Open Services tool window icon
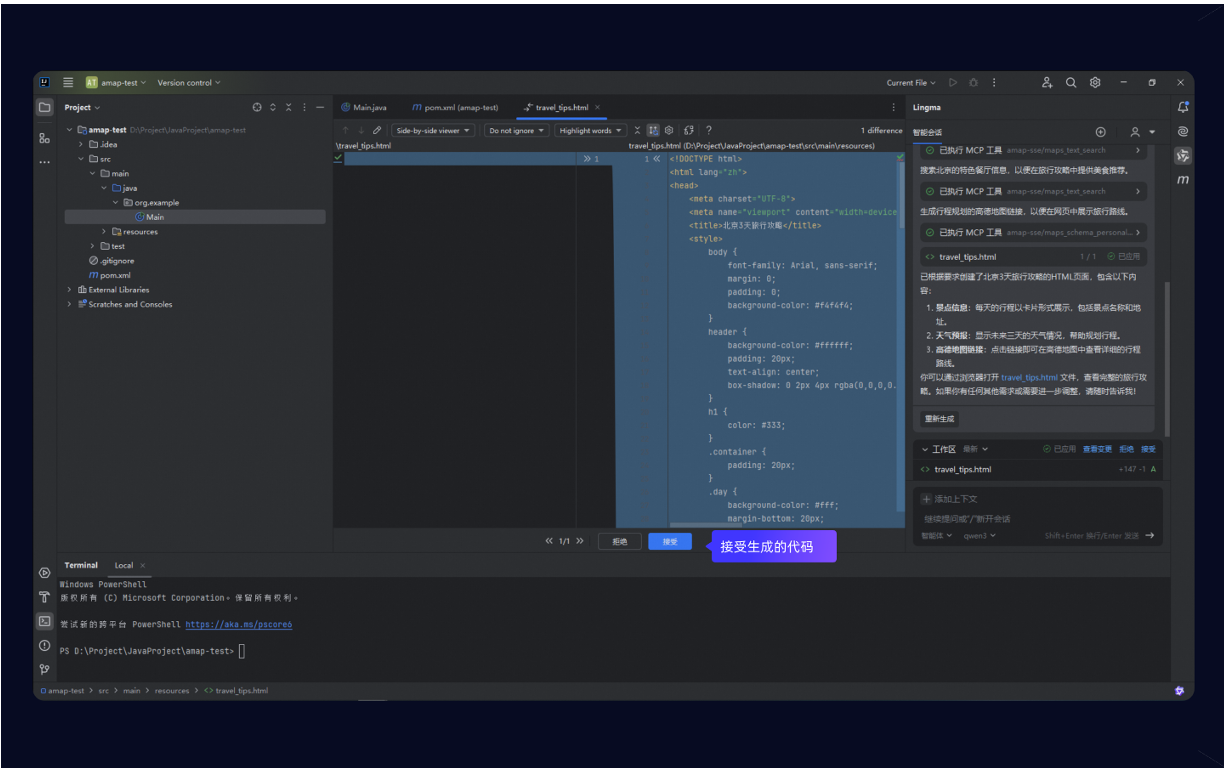1224x773 pixels. 45,573
